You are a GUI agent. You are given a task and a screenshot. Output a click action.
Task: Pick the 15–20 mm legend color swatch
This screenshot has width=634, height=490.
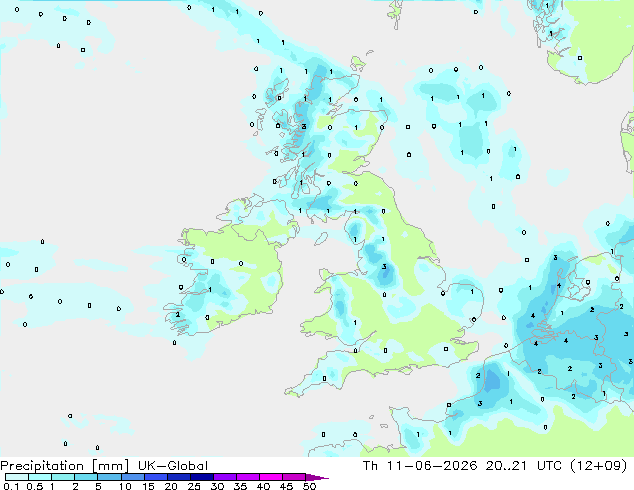click(x=156, y=477)
